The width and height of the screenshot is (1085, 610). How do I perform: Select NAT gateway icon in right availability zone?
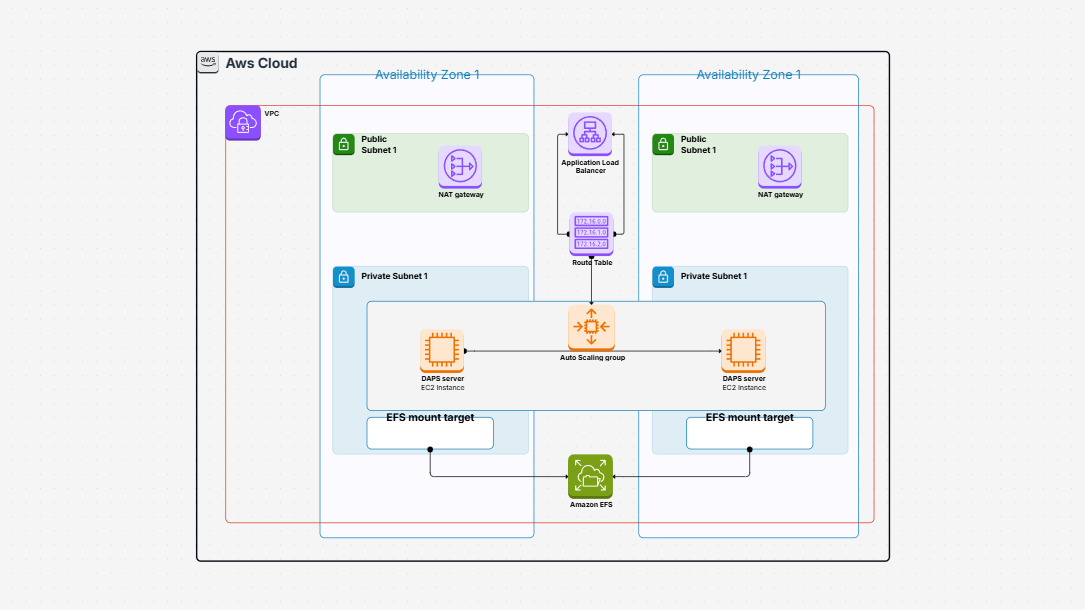pos(780,167)
